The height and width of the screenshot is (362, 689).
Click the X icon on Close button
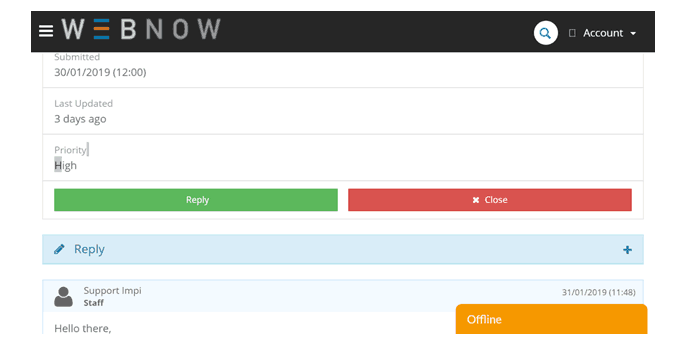(x=475, y=200)
